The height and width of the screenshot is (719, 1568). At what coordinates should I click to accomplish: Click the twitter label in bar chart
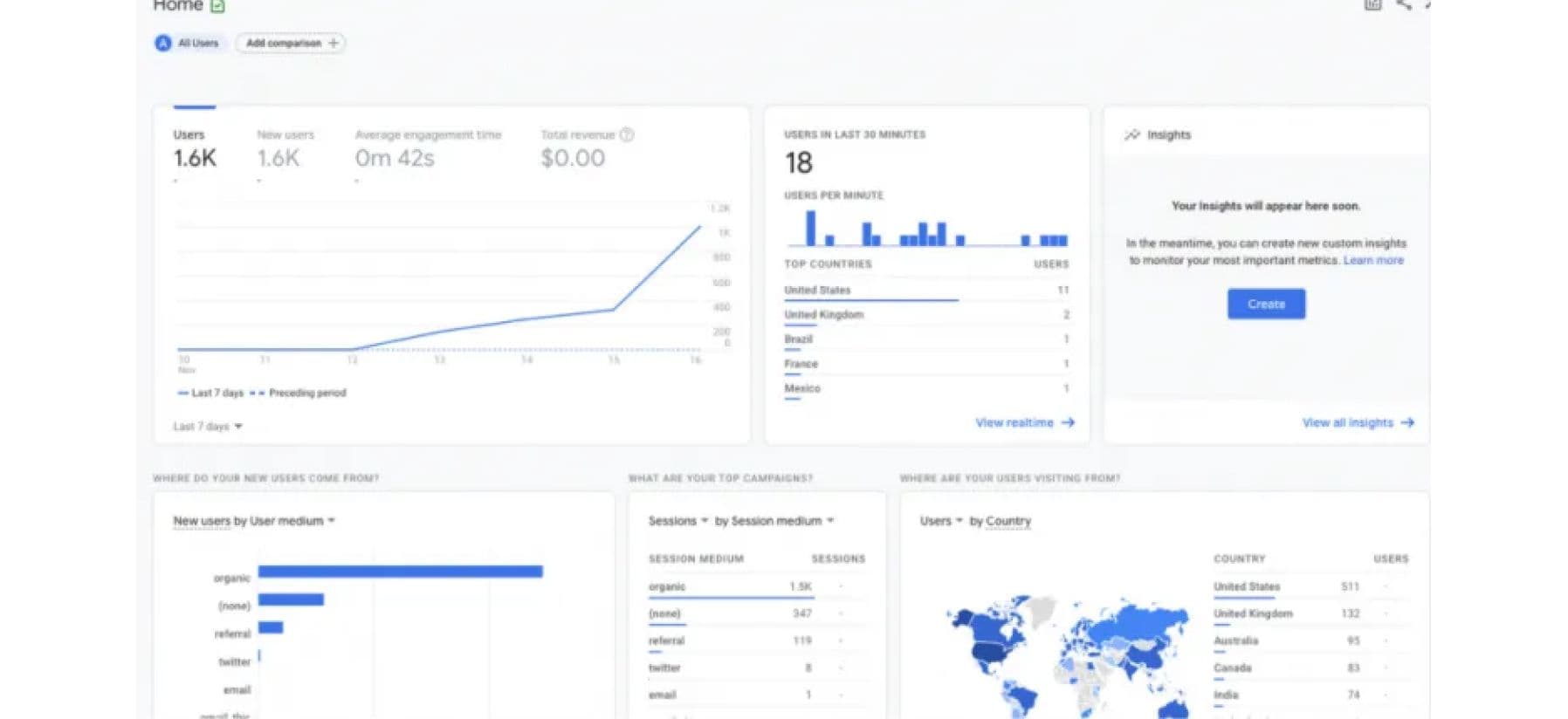coord(234,662)
